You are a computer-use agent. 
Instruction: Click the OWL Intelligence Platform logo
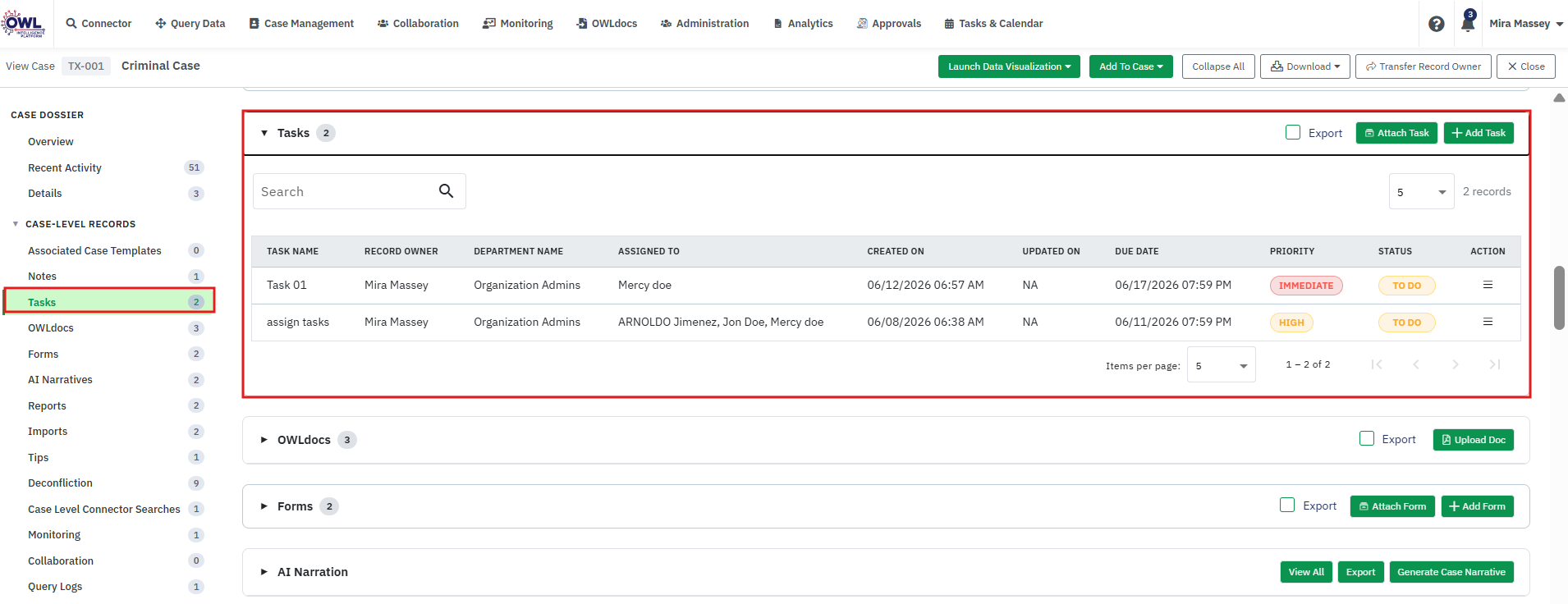point(23,23)
